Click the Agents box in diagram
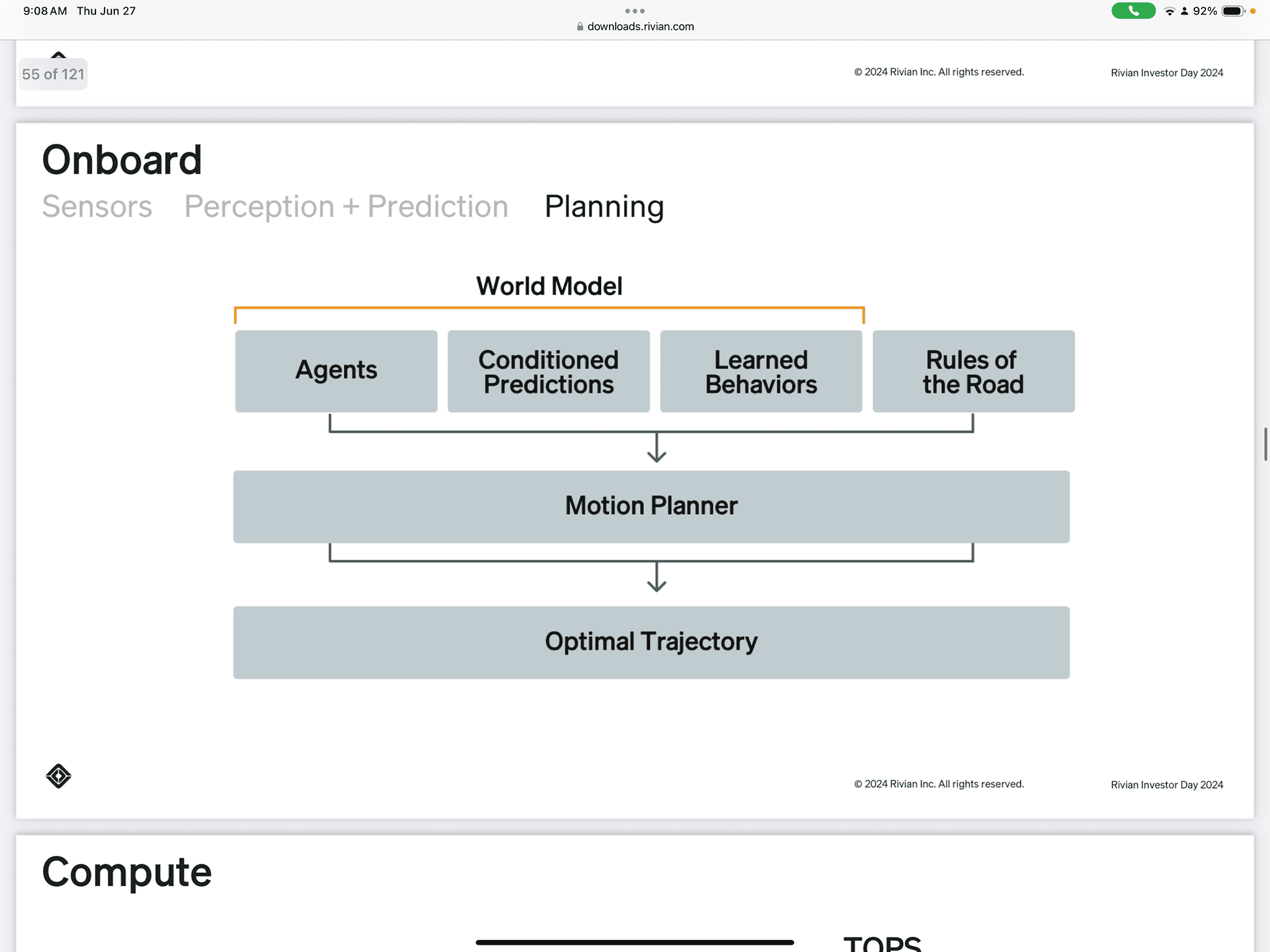Screen dimensions: 1270x952 tap(336, 371)
